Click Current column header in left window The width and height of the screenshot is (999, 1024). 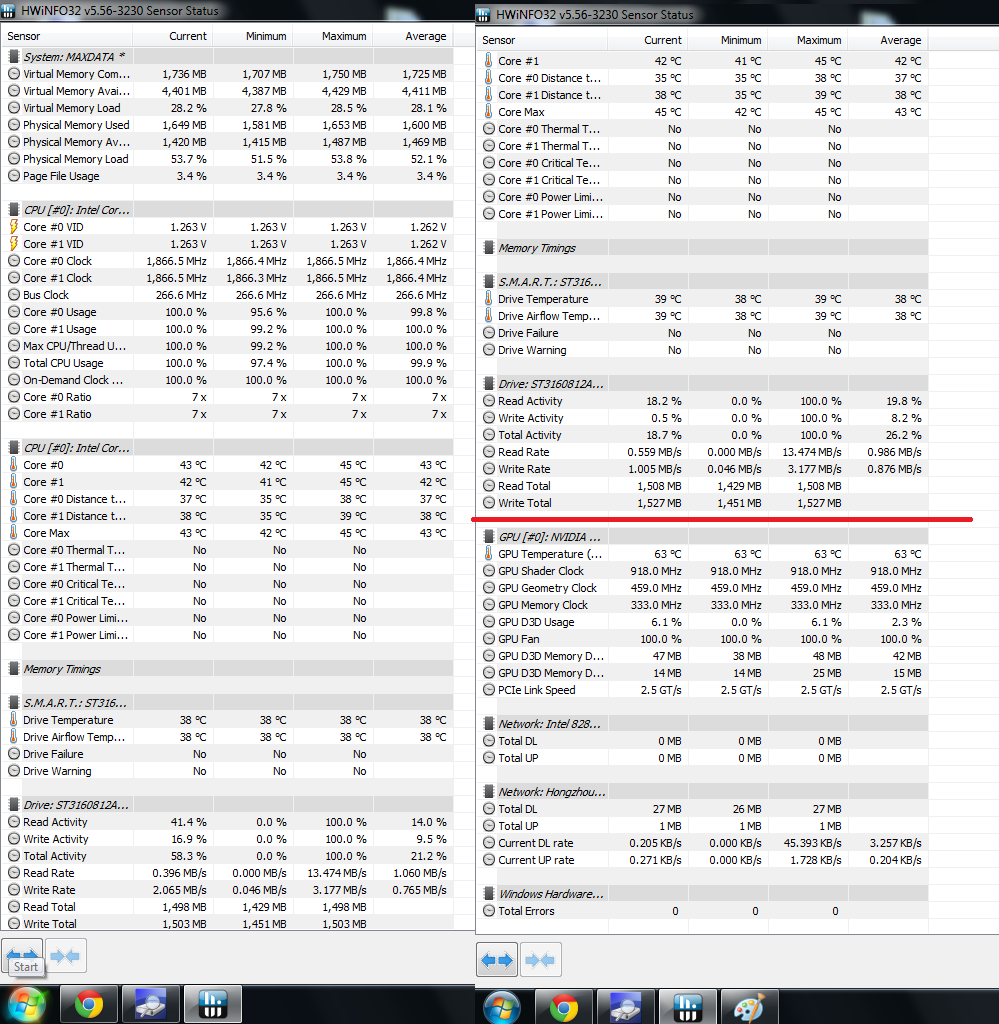(x=173, y=36)
